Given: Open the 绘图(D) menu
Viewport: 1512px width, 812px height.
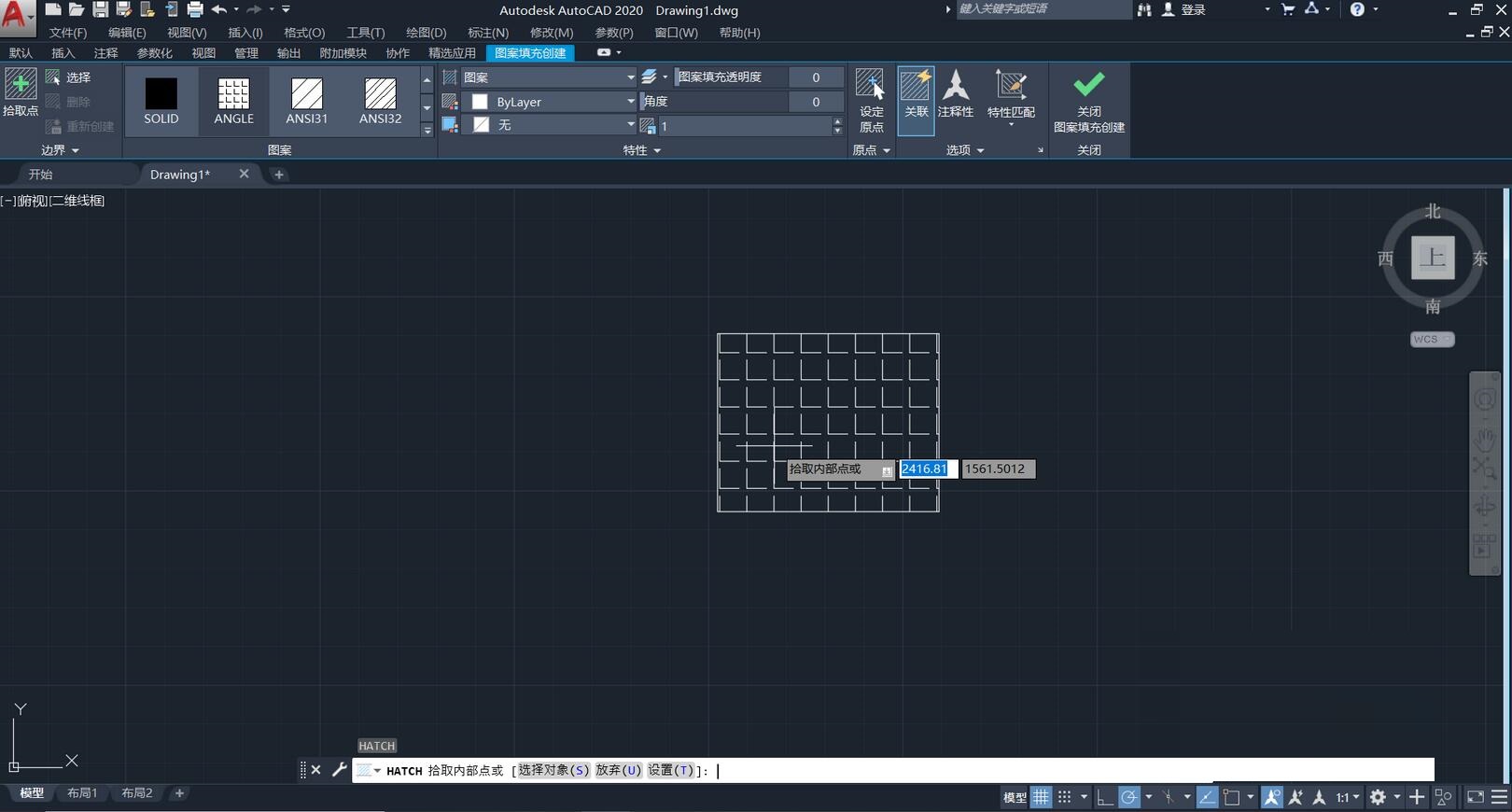Looking at the screenshot, I should (426, 33).
